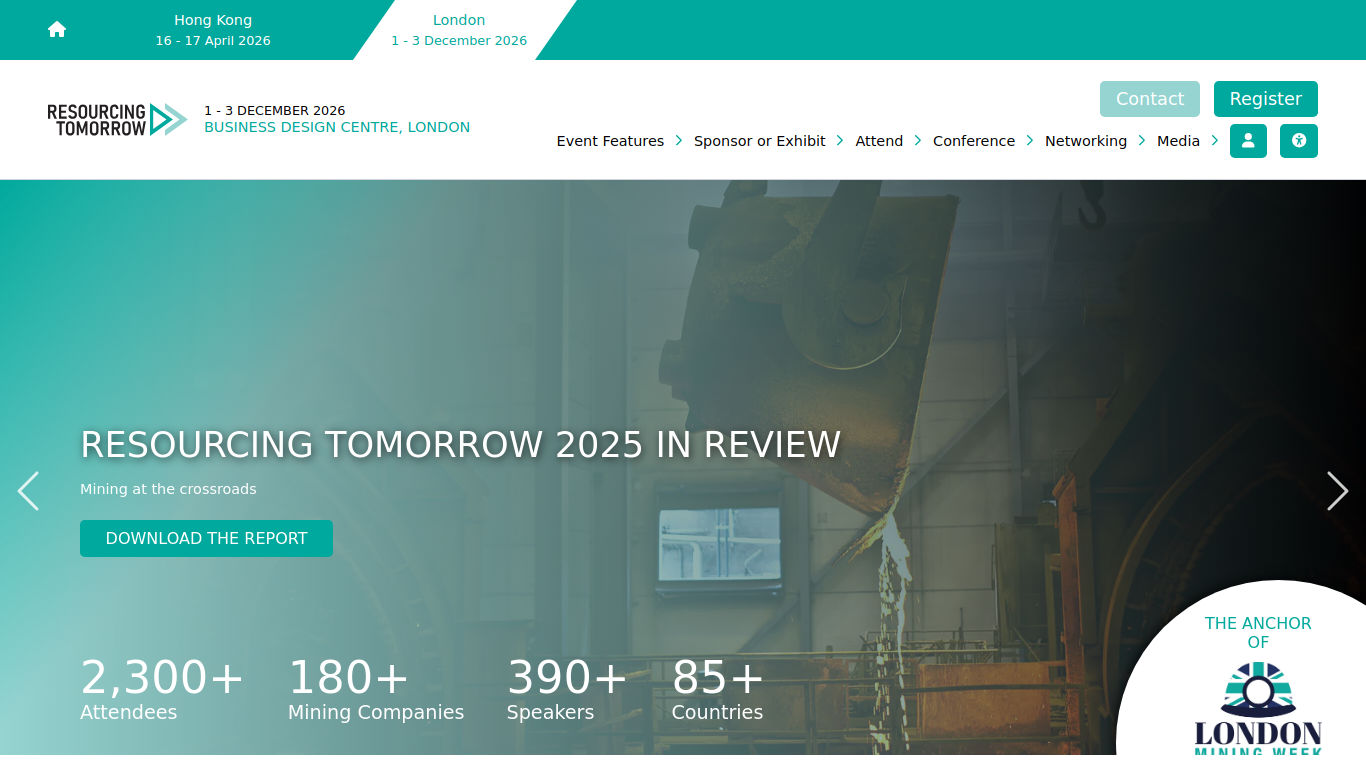Expand the chevron next to Event Features

(x=679, y=141)
